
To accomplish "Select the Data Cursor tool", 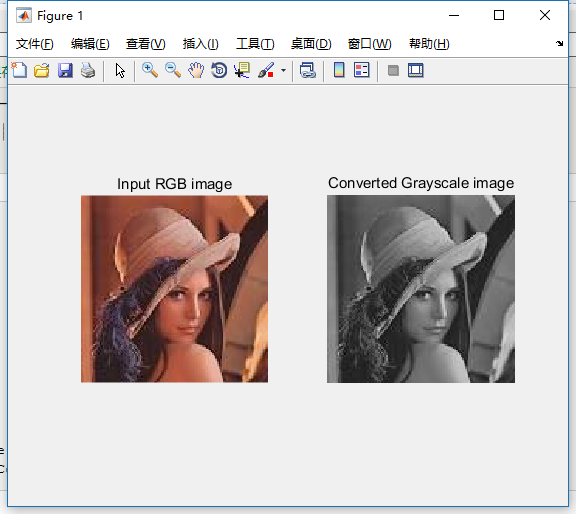I will click(x=242, y=70).
